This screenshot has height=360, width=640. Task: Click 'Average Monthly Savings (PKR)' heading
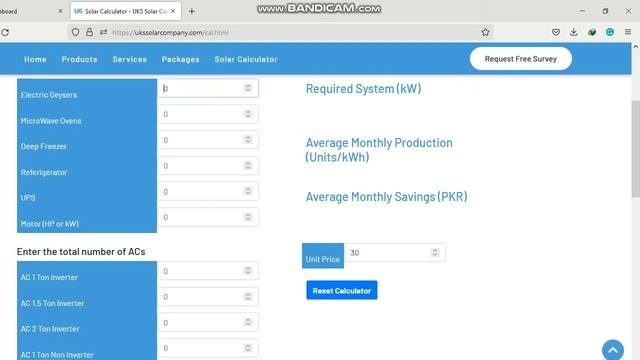coord(387,197)
